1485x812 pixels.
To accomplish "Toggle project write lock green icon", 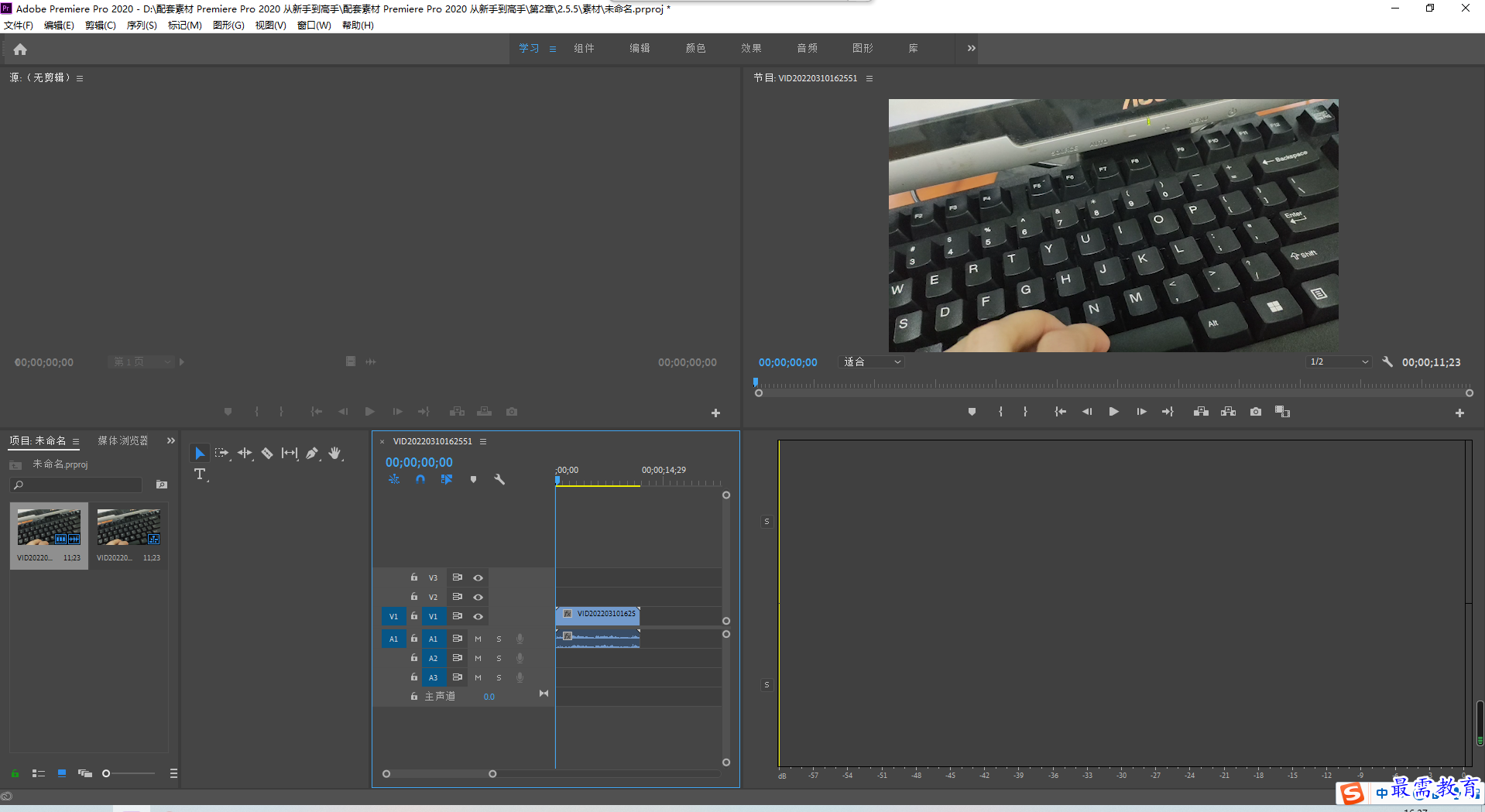I will (15, 773).
